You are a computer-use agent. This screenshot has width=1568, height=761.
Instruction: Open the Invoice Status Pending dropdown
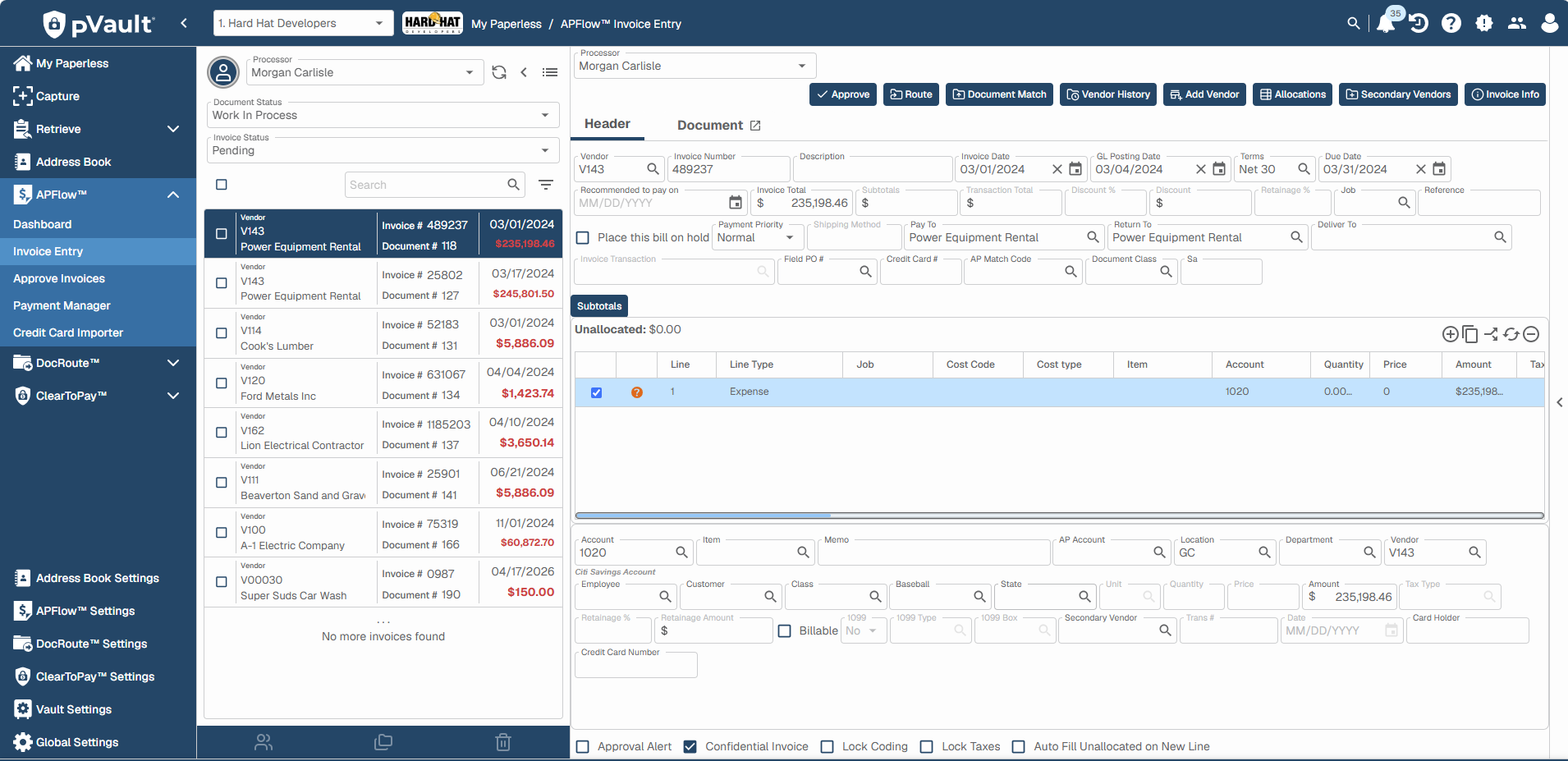383,150
